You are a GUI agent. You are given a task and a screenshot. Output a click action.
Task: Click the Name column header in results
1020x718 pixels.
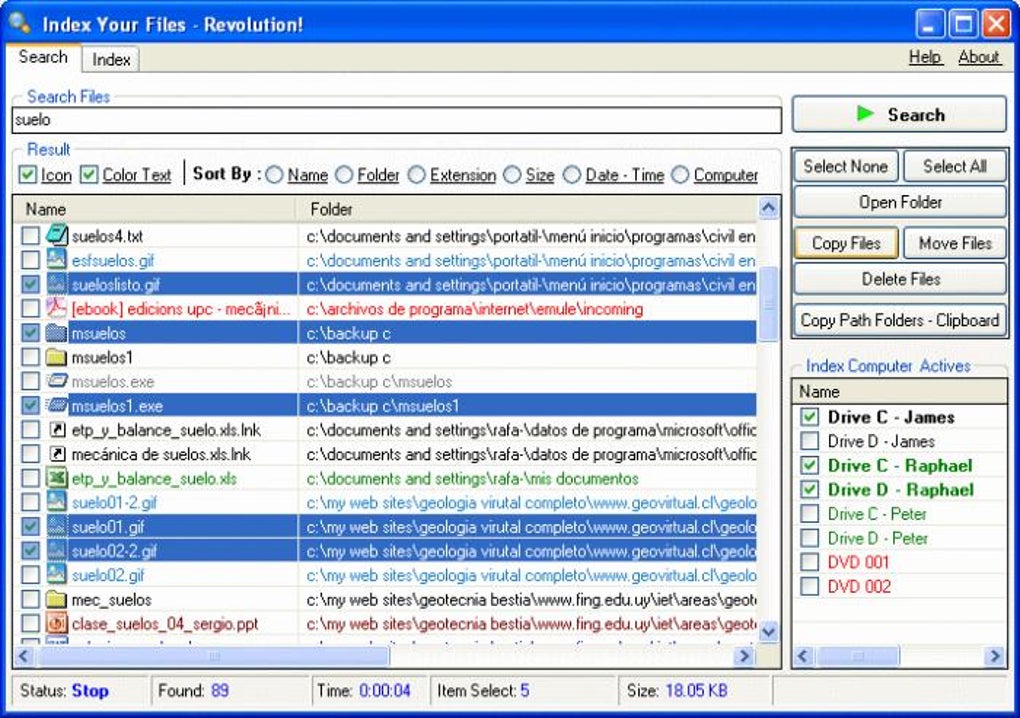[x=154, y=209]
